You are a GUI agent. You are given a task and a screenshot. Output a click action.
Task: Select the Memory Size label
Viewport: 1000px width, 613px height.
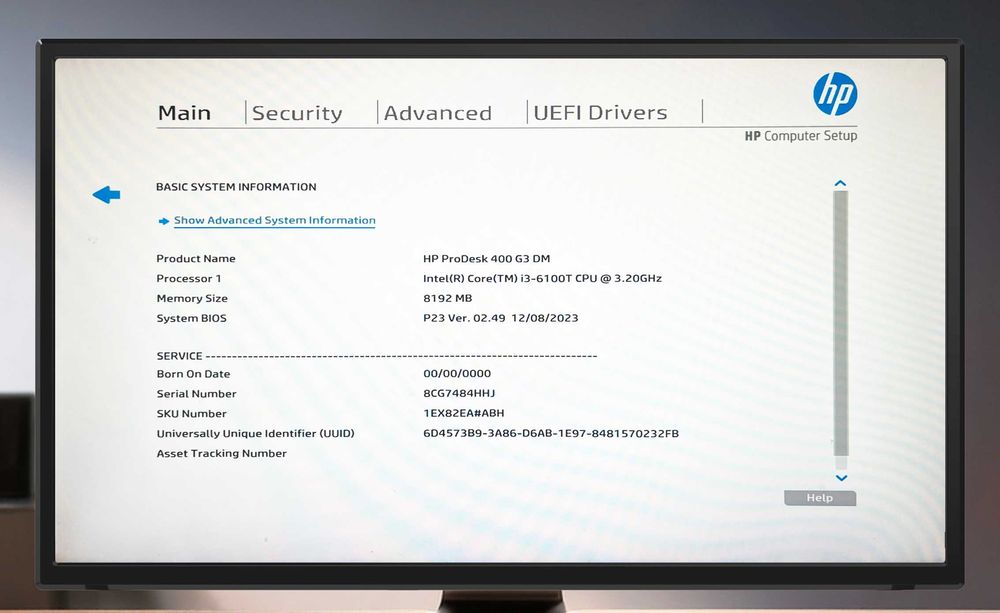(x=192, y=298)
